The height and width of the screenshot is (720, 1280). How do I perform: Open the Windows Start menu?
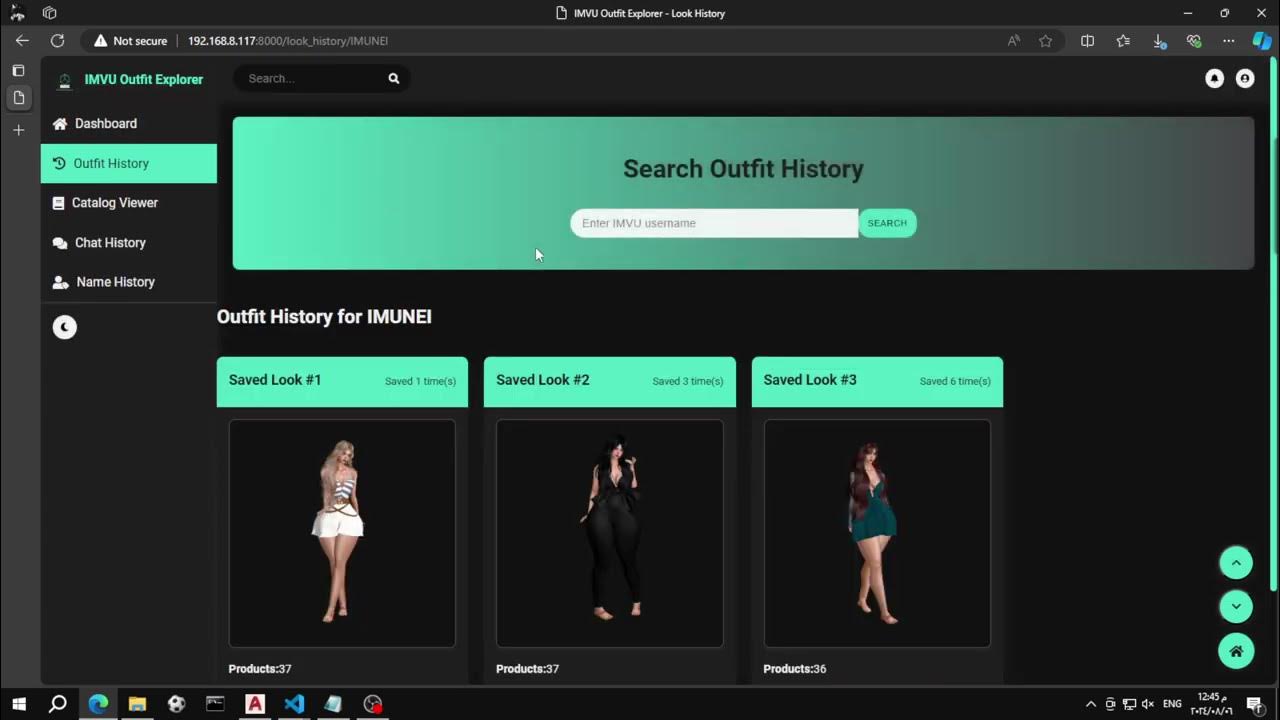pyautogui.click(x=19, y=704)
